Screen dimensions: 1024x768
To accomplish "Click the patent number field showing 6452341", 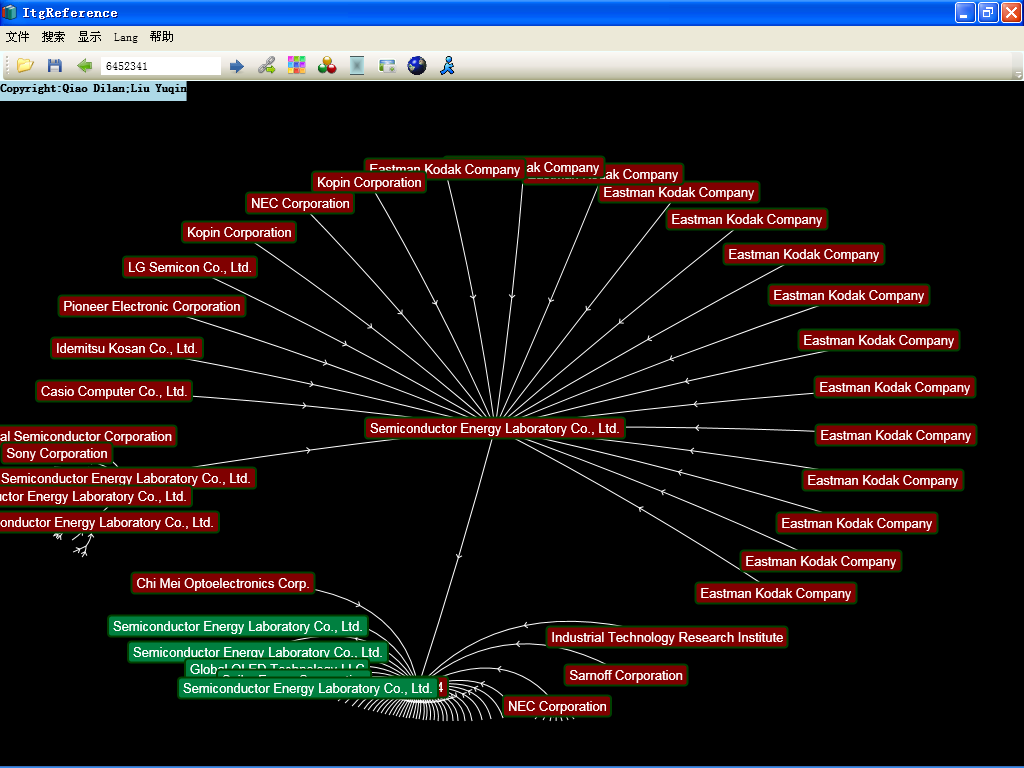I will tap(161, 66).
